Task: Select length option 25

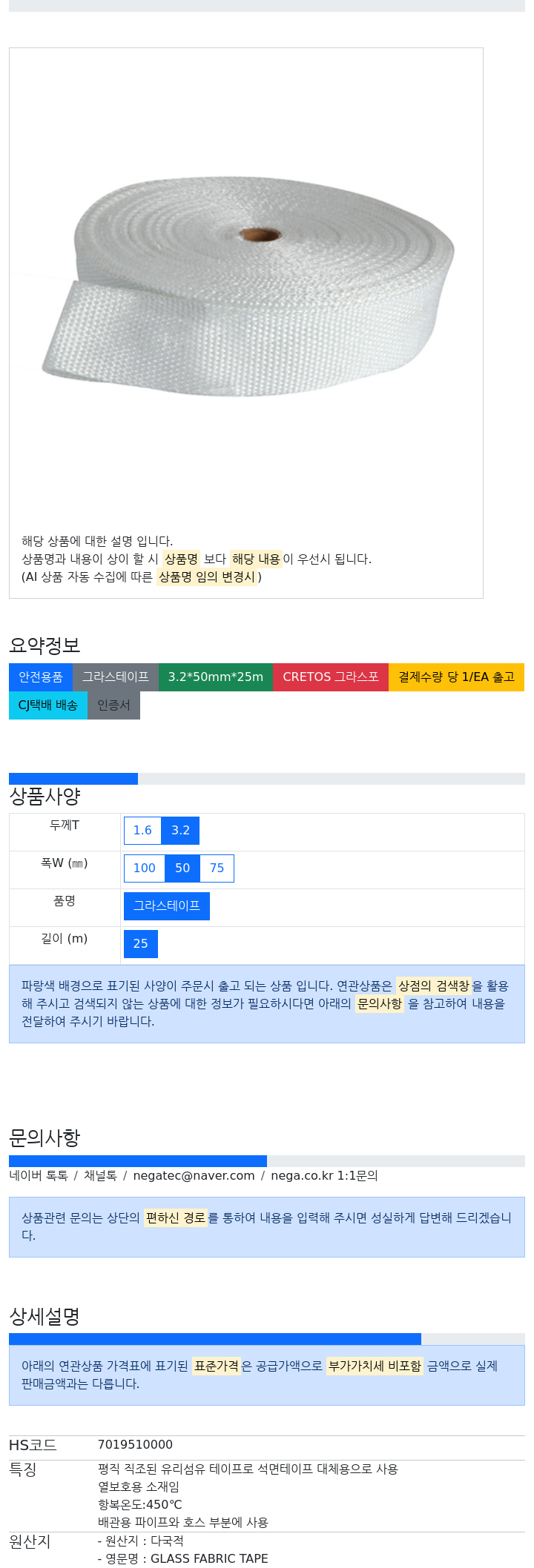Action: click(141, 944)
